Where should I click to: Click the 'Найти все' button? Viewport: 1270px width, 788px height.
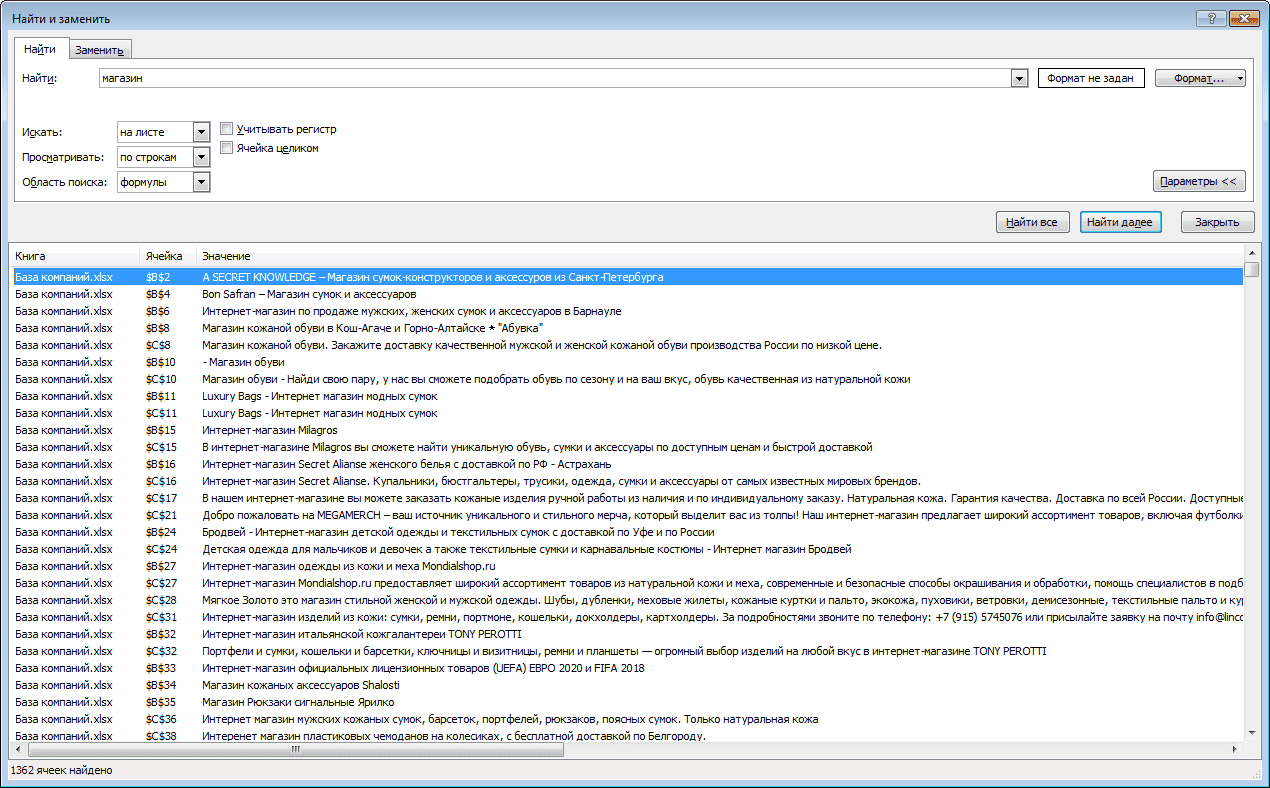tap(1032, 222)
